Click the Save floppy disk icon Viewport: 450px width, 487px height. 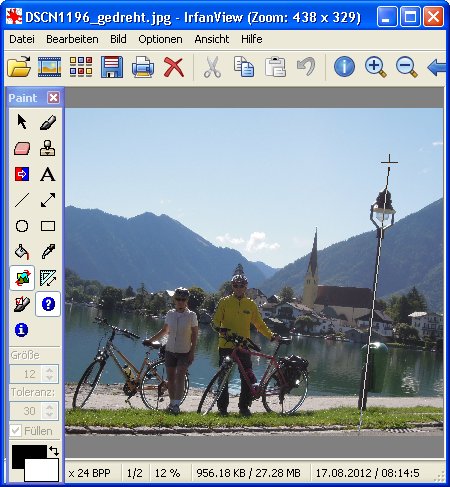click(x=112, y=67)
